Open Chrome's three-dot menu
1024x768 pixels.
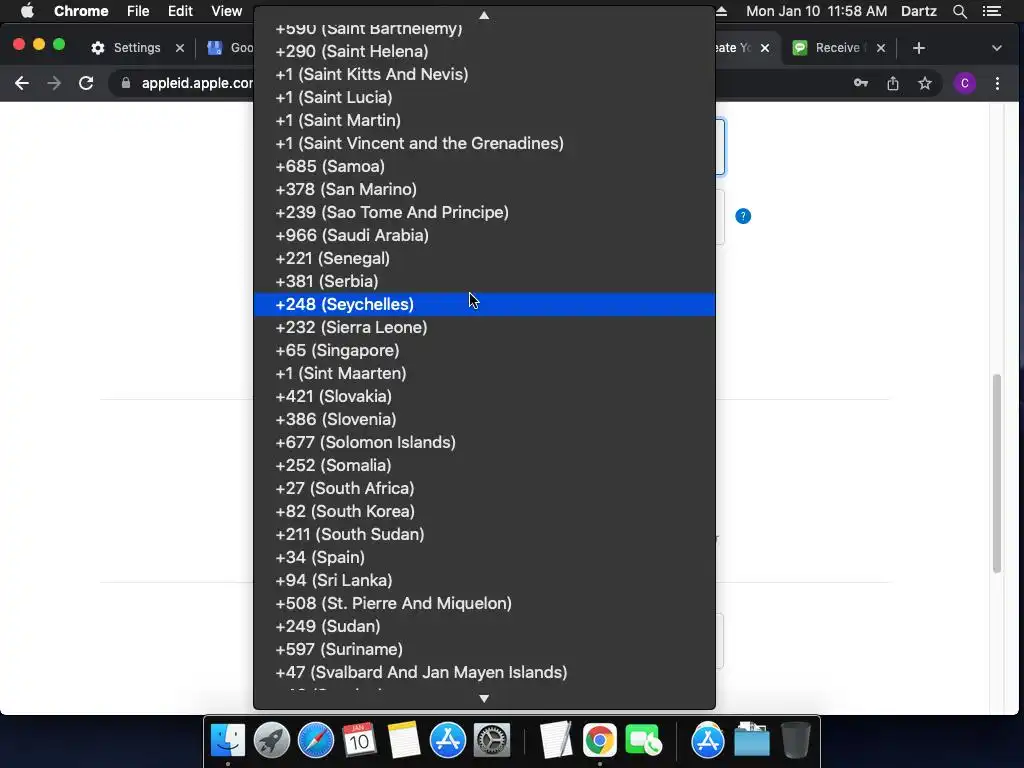pyautogui.click(x=997, y=83)
